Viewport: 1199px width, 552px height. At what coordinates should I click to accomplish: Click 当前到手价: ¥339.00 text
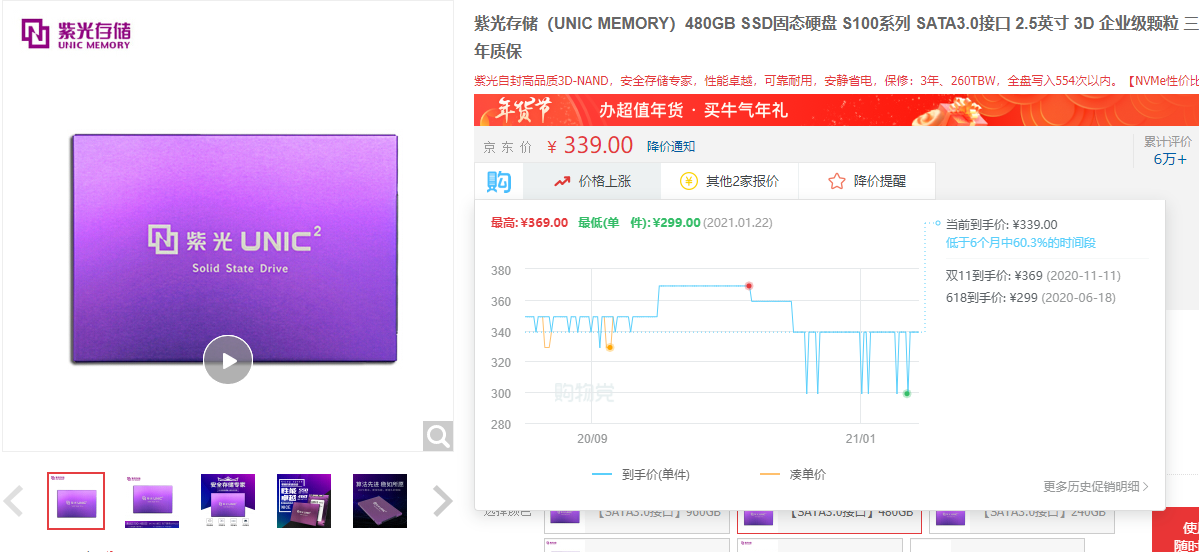coord(1002,225)
